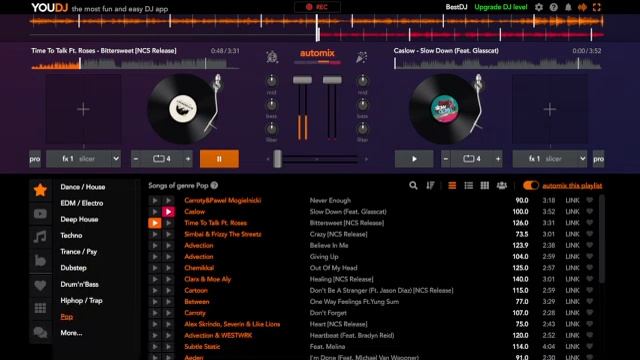Toggle left deck loop 4
640x360 pixels.
[162, 159]
